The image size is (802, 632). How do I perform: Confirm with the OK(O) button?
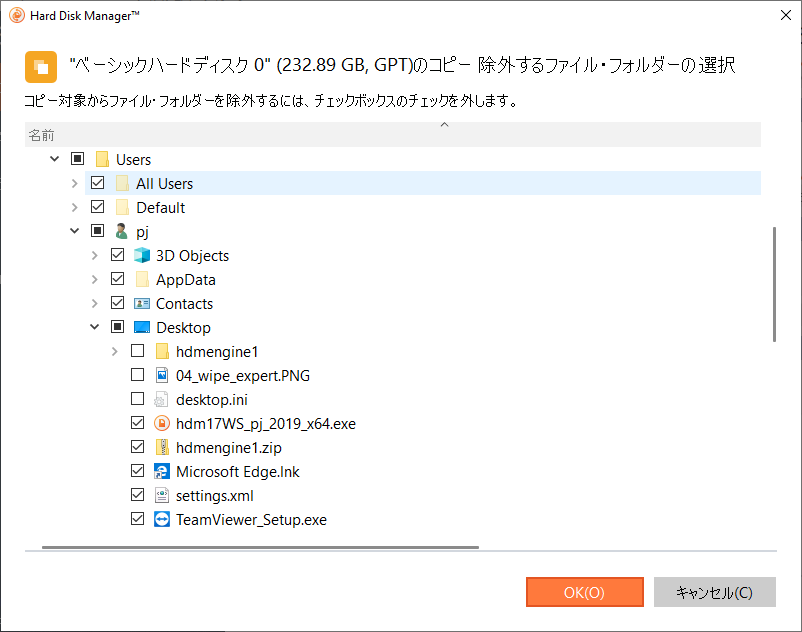(585, 592)
